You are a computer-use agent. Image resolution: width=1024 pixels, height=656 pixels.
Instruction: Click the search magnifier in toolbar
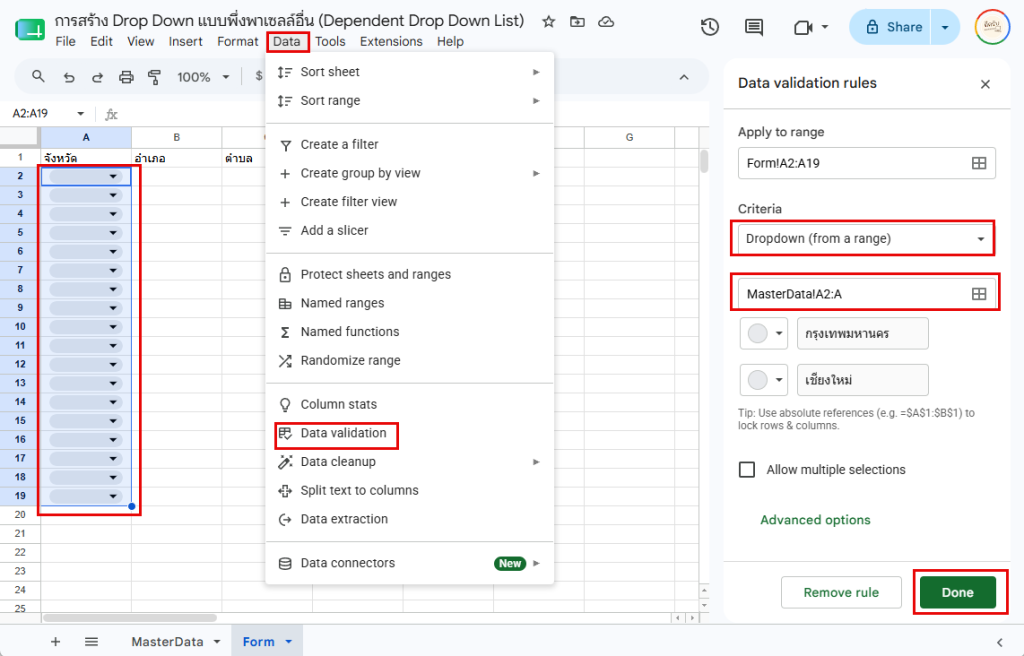pos(39,76)
